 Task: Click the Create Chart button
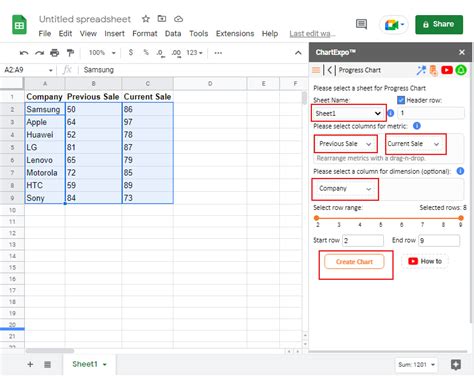point(354,262)
